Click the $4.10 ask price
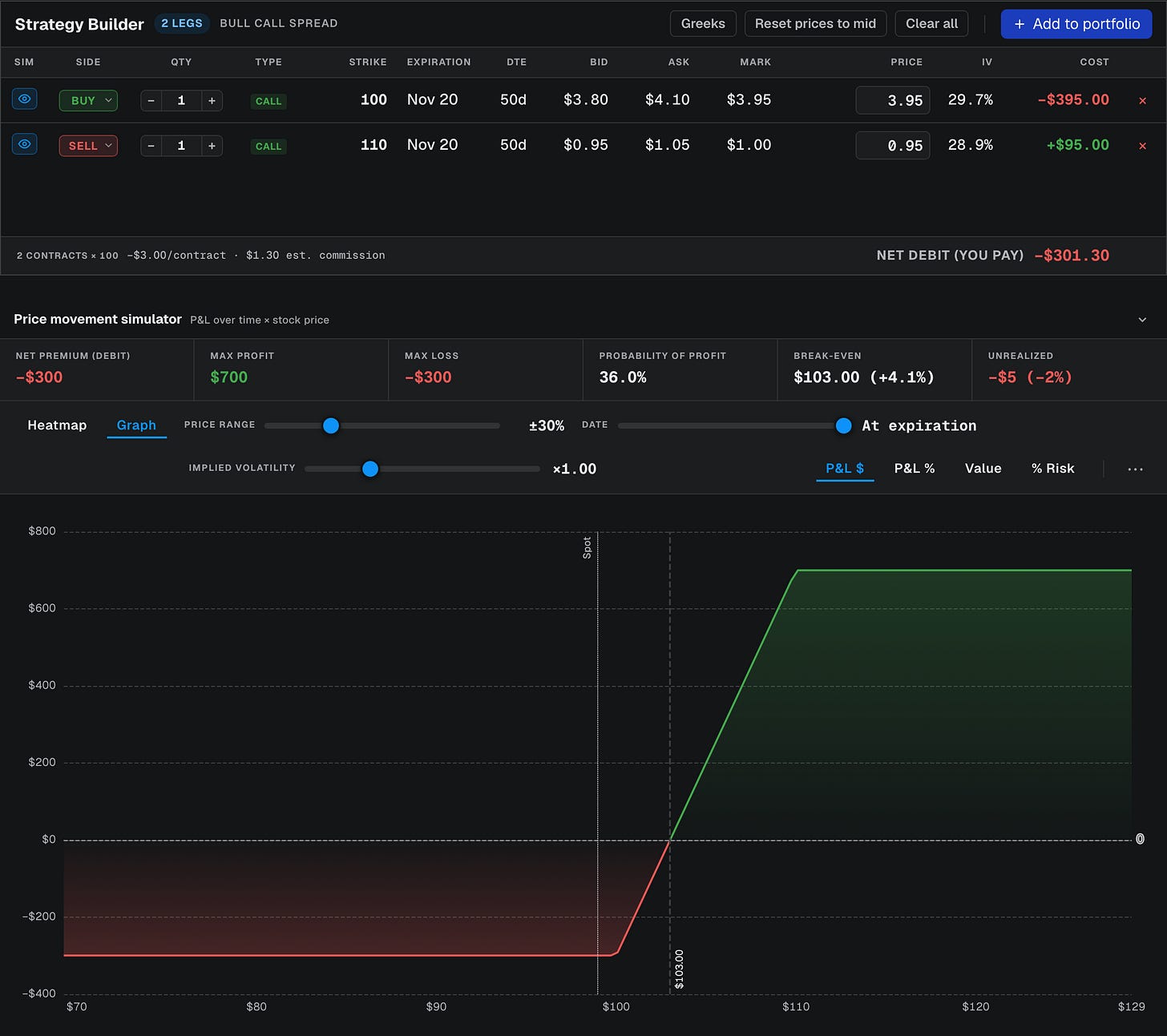1167x1036 pixels. (668, 99)
